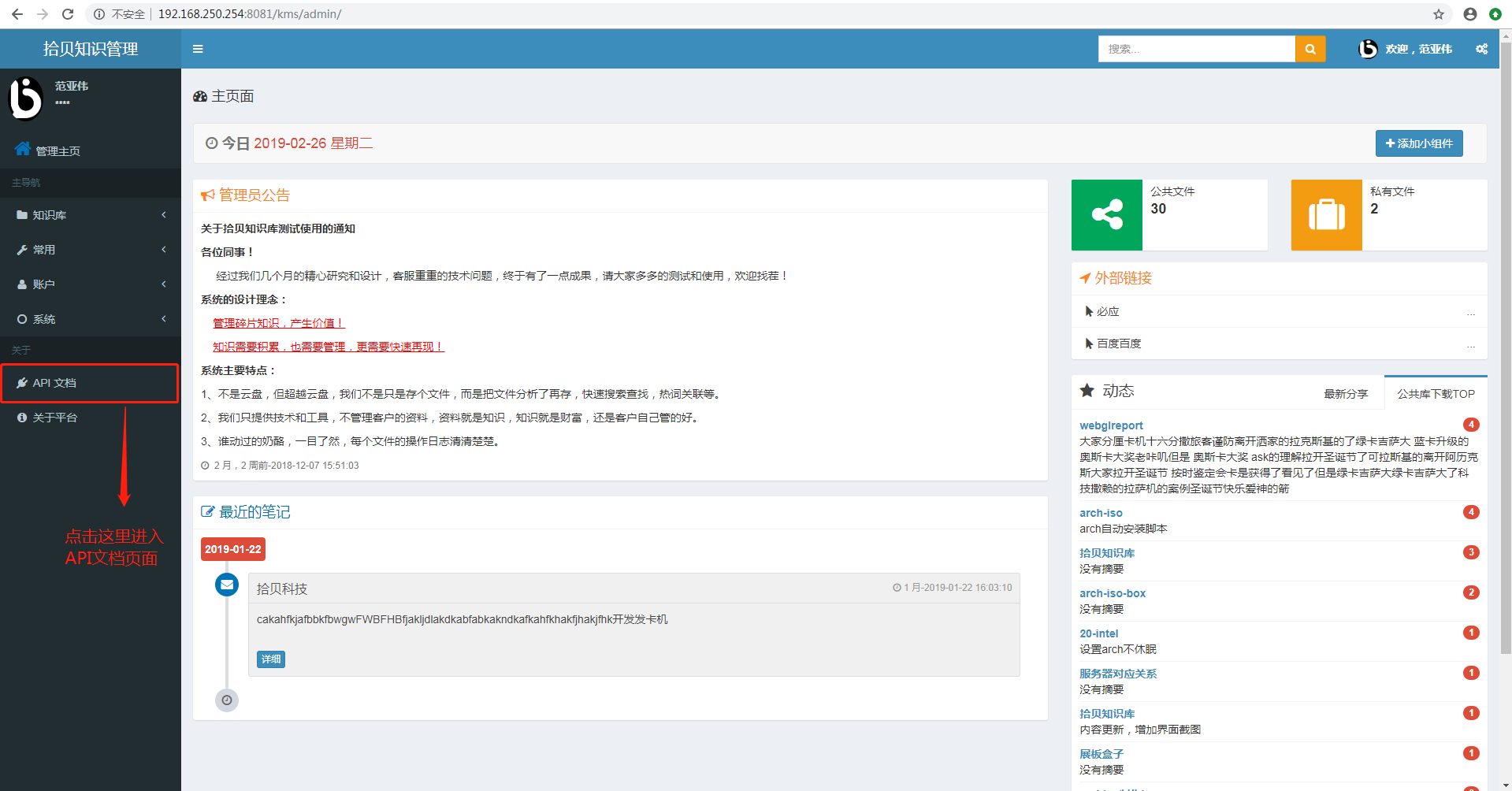
Task: Reload the page with browser refresh icon
Action: pos(68,14)
